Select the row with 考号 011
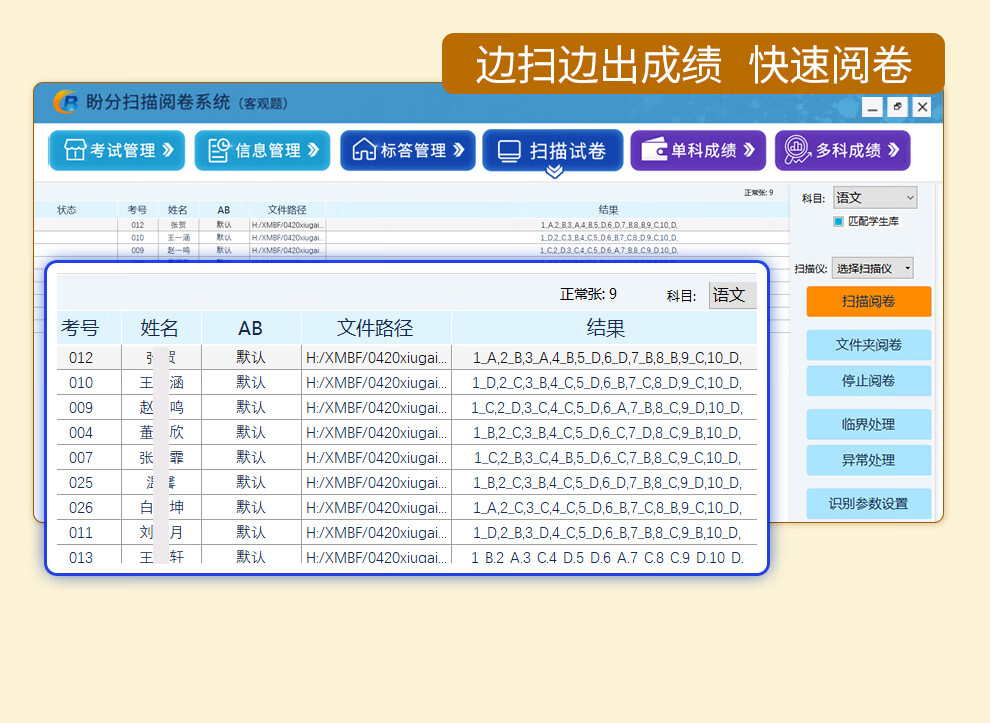The width and height of the screenshot is (990, 723). coord(407,532)
